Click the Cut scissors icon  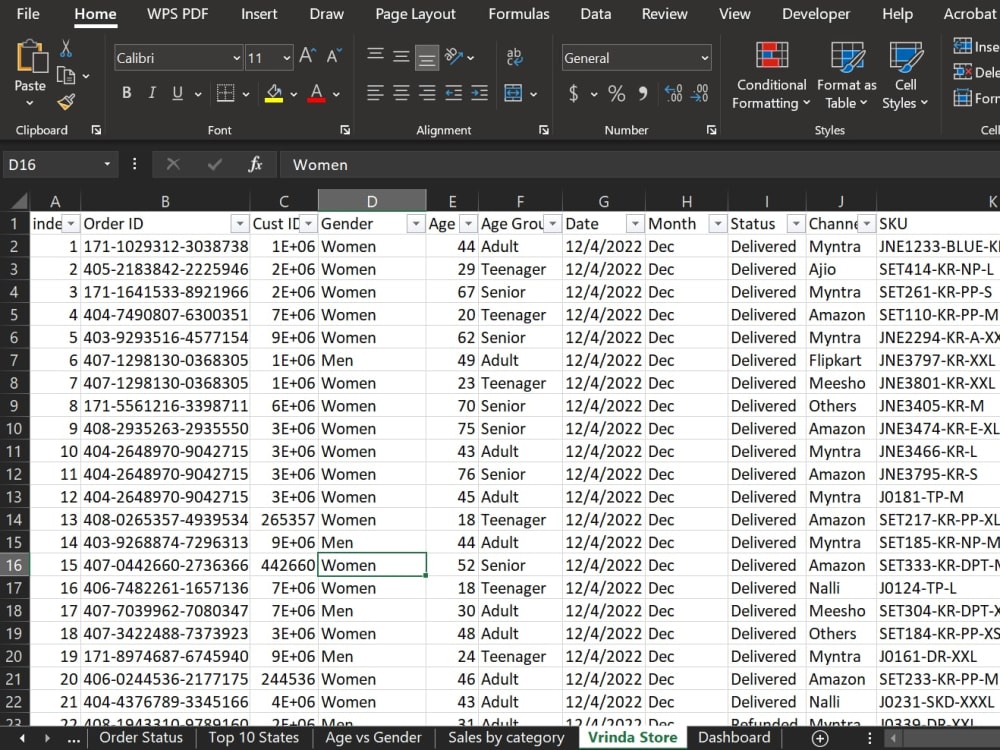point(66,48)
